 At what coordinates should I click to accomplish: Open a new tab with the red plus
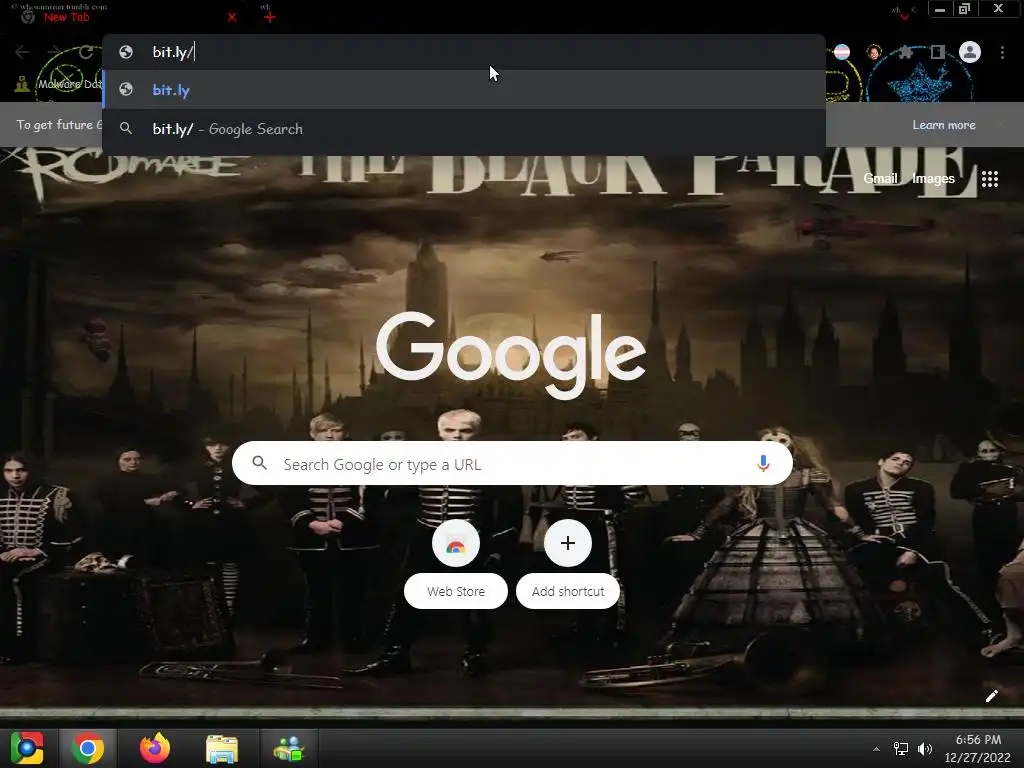point(270,18)
